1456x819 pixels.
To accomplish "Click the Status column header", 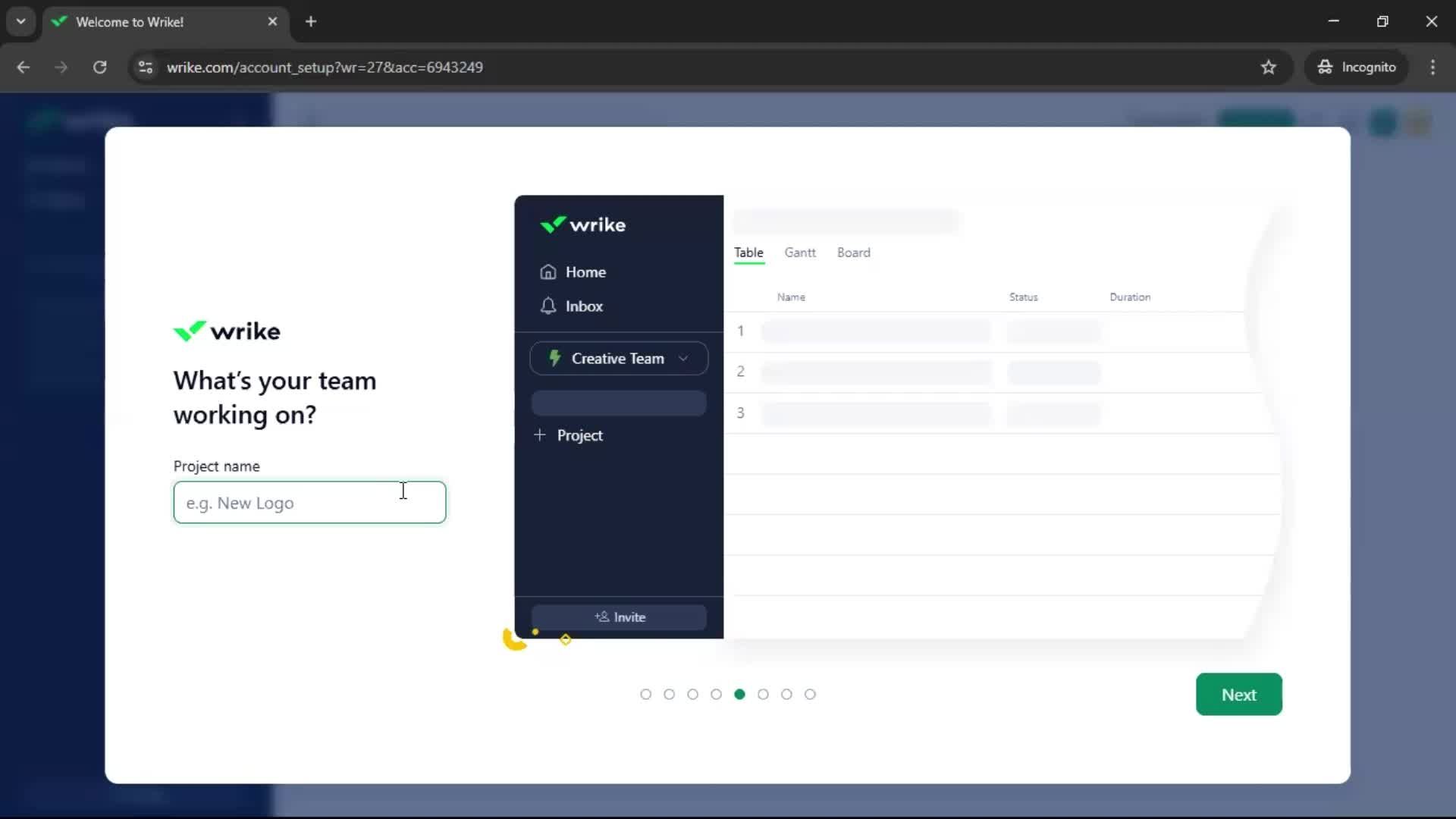I will tap(1023, 297).
